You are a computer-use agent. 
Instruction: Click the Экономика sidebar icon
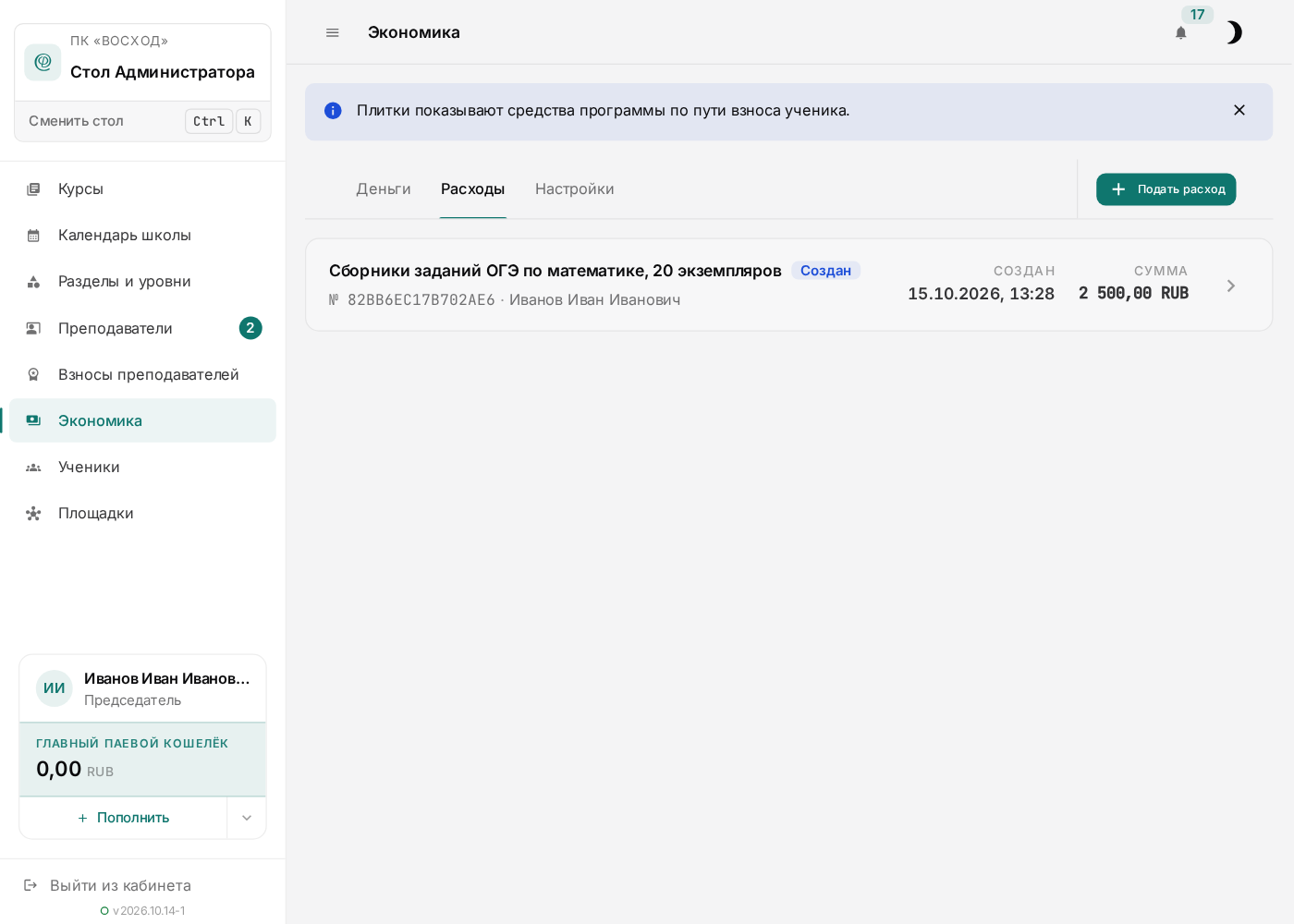33,420
